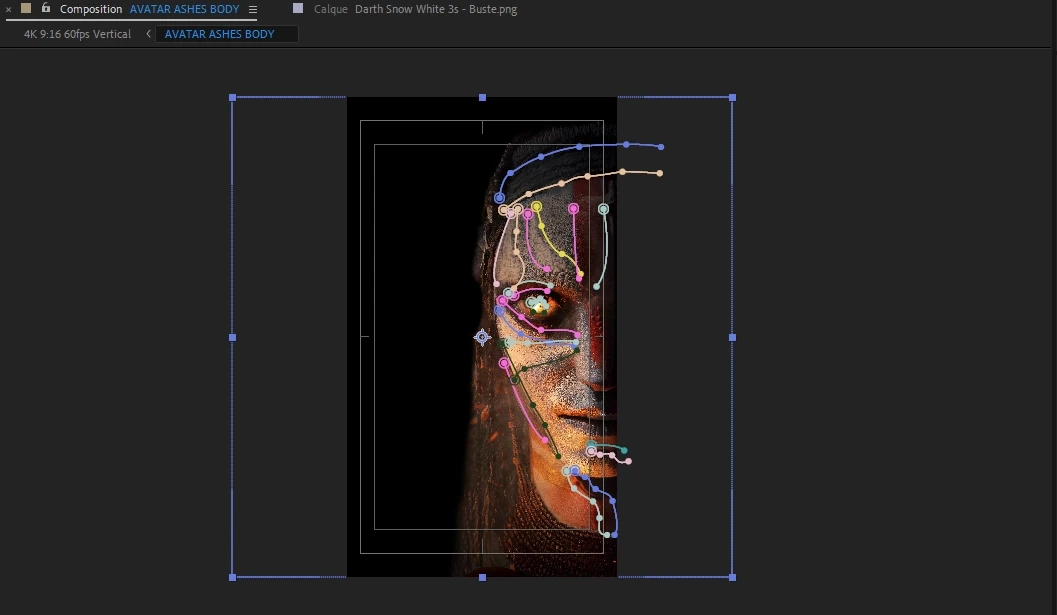Viewport: 1057px width, 615px height.
Task: Toggle the viewer lock icon
Action: [46, 8]
